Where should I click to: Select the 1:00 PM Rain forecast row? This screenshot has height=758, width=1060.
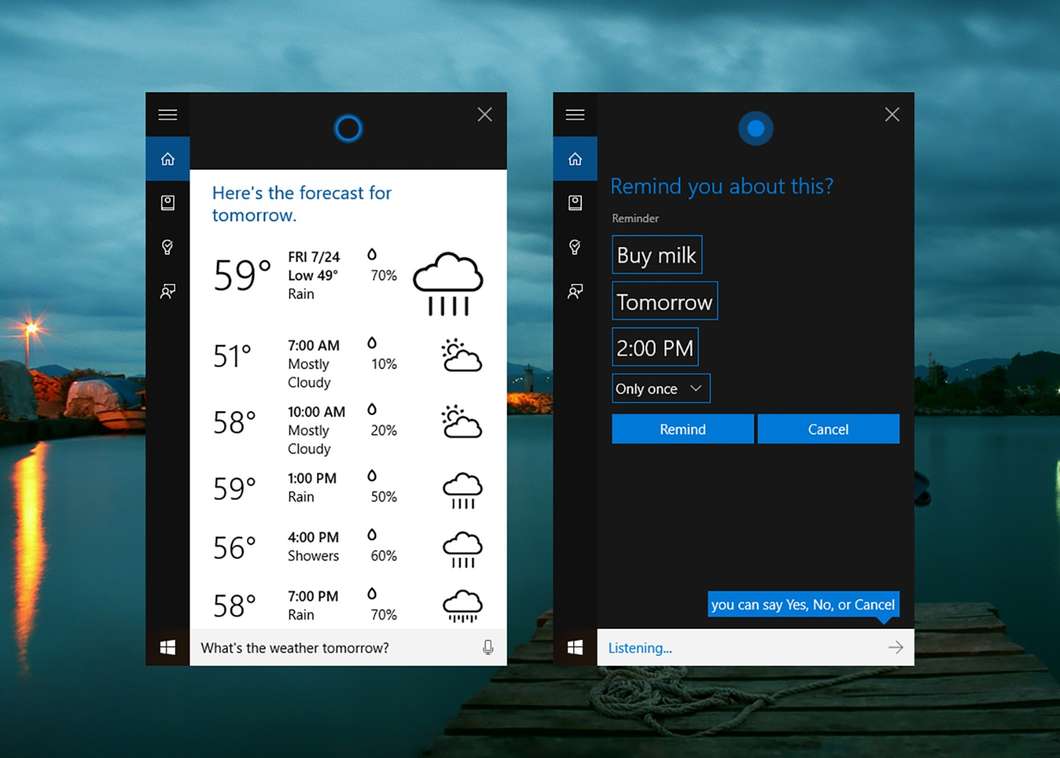coord(348,488)
